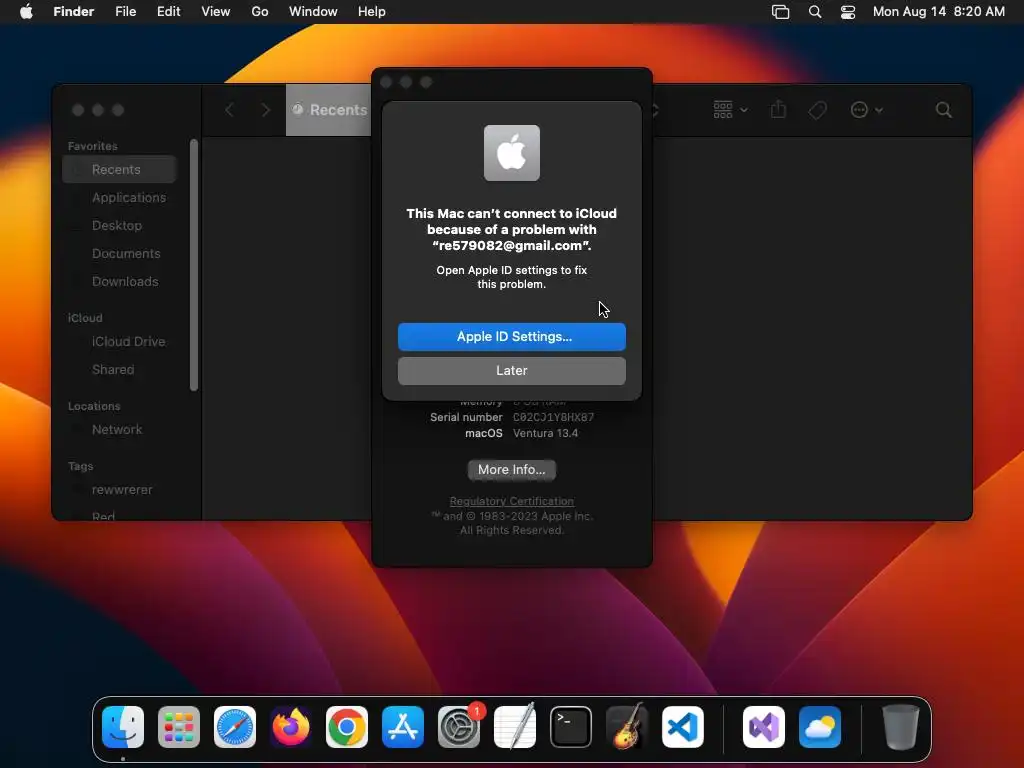Click the date and time in menu bar
Image resolution: width=1024 pixels, height=768 pixels.
pyautogui.click(x=939, y=12)
